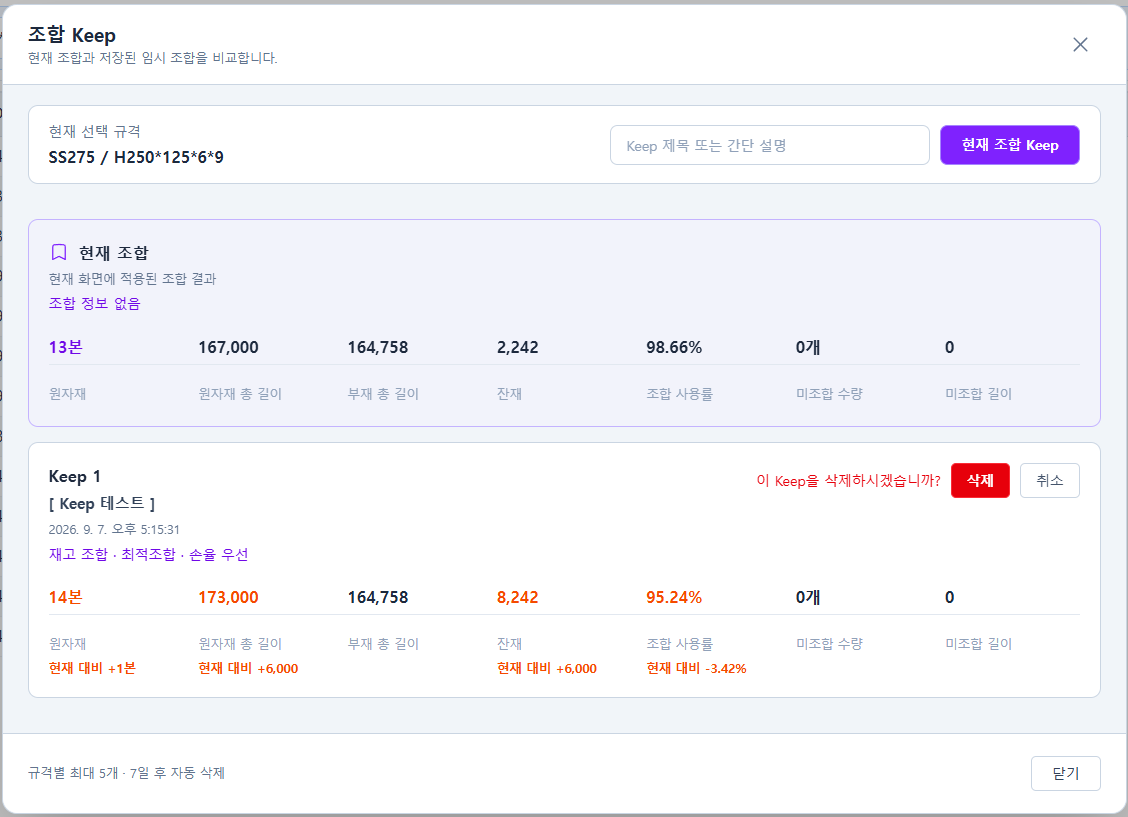
Task: Click the 14본 value in Keep 1
Action: 65,598
